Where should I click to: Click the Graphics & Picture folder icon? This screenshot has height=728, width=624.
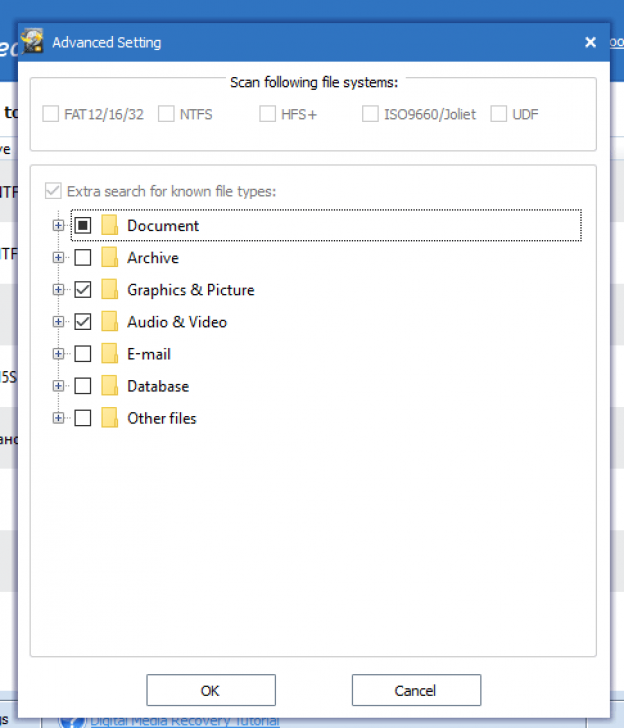(x=109, y=290)
